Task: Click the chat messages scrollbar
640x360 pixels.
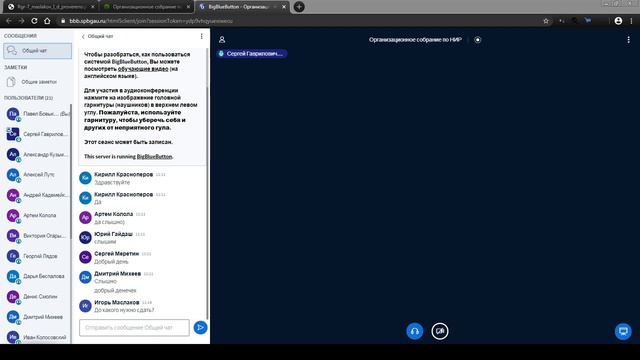Action: point(207,202)
